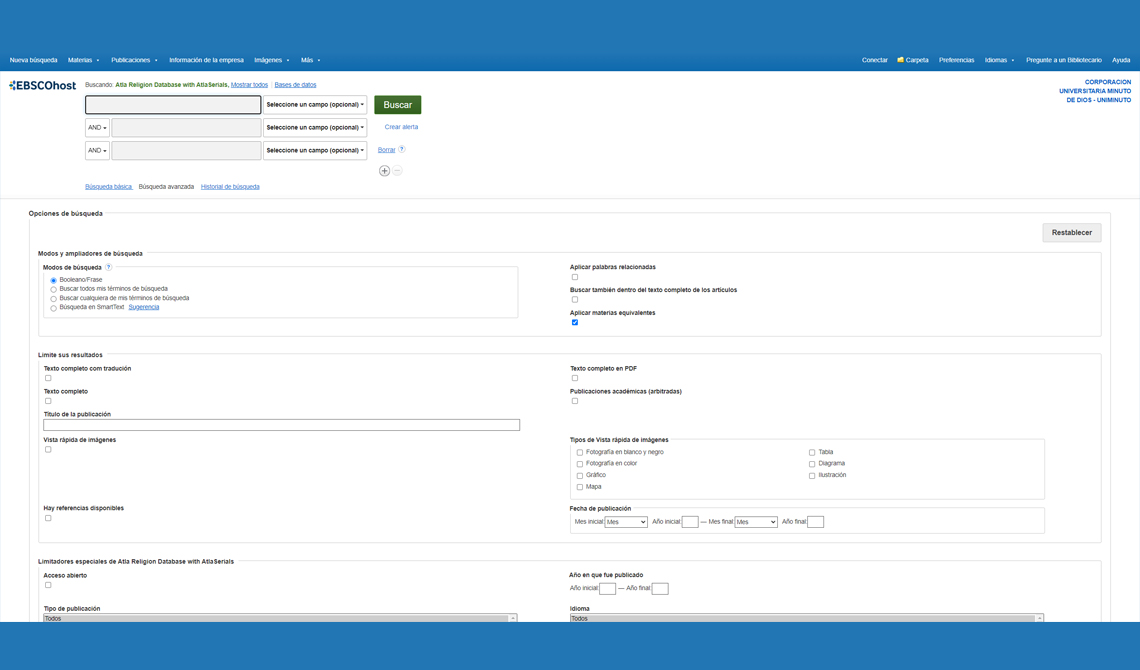This screenshot has height=670, width=1140.
Task: Check Mapa image type
Action: pos(579,487)
